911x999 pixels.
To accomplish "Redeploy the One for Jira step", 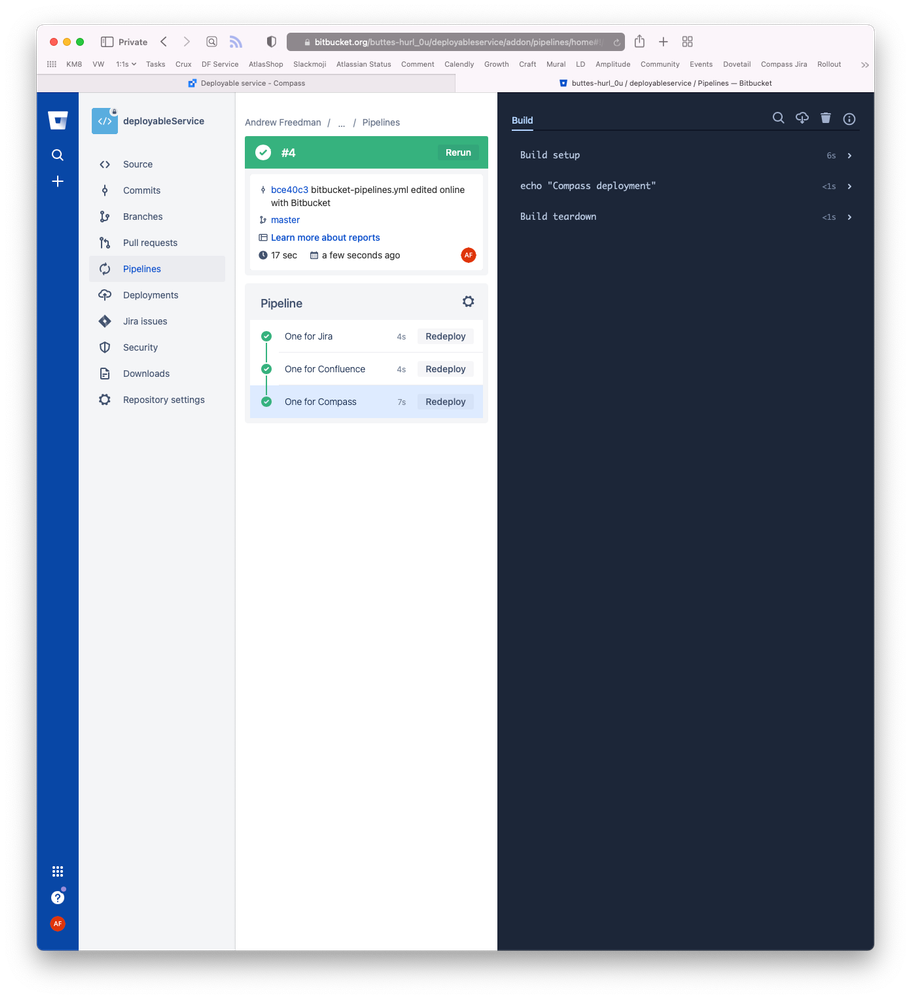I will [445, 336].
